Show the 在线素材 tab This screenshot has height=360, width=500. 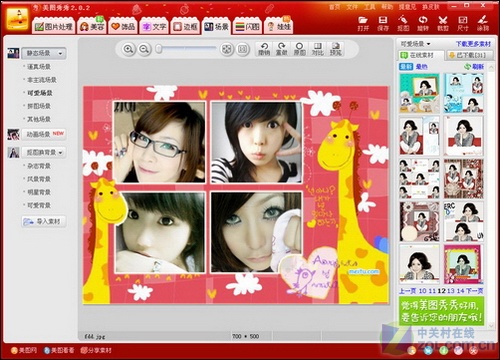[421, 55]
